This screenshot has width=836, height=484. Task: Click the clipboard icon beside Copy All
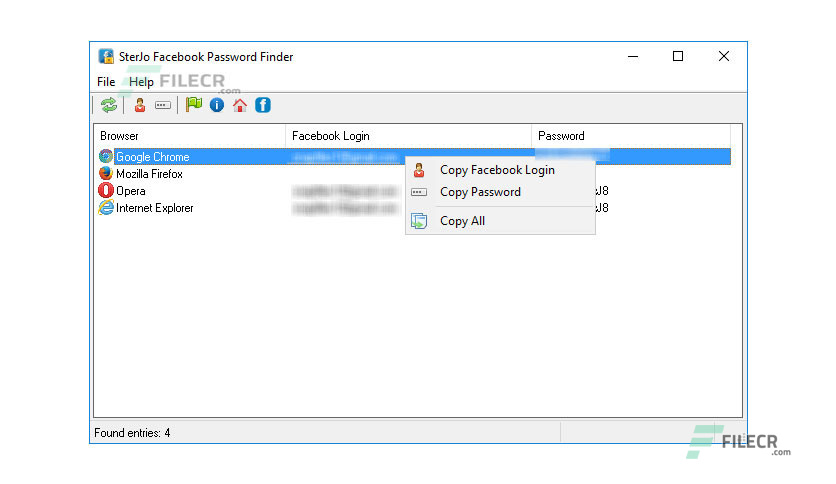[x=419, y=221]
